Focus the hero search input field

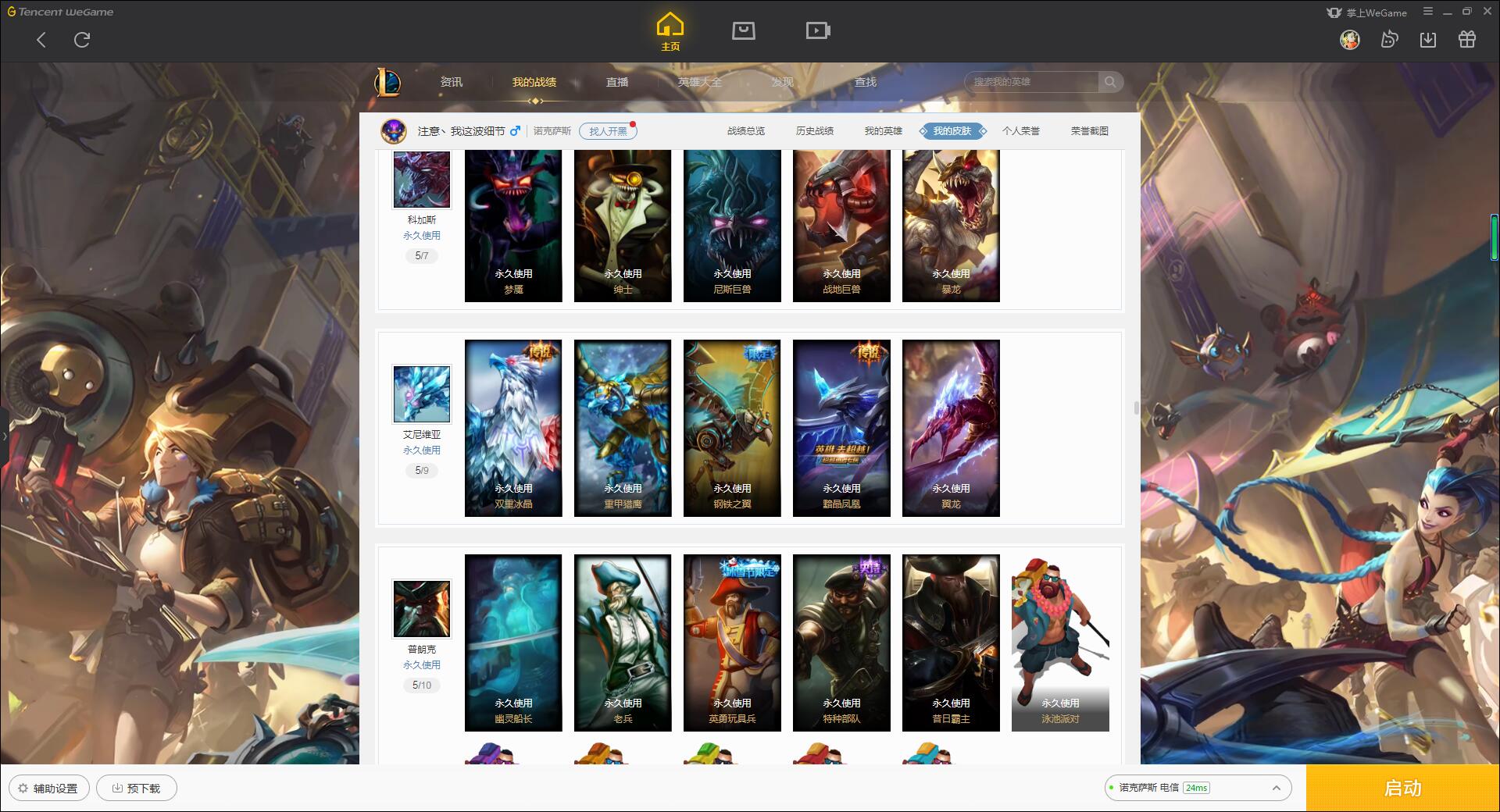click(x=1031, y=82)
